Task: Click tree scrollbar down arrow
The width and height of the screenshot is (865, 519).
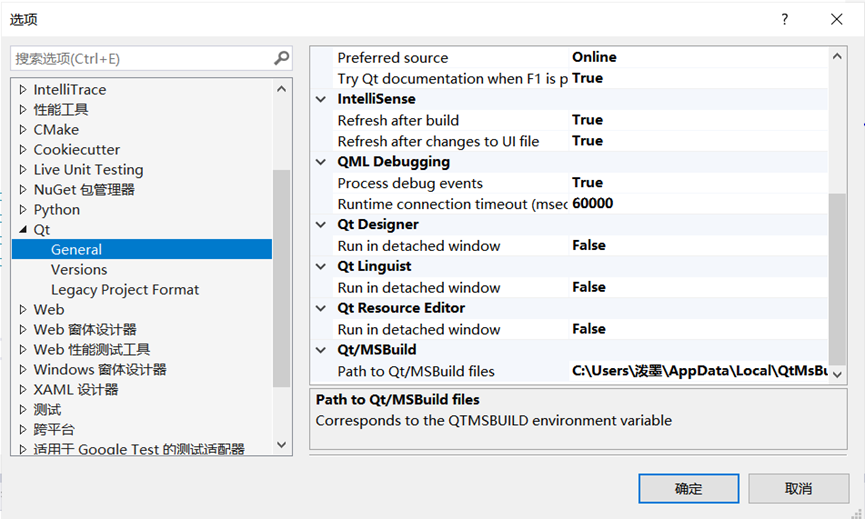Action: point(281,445)
